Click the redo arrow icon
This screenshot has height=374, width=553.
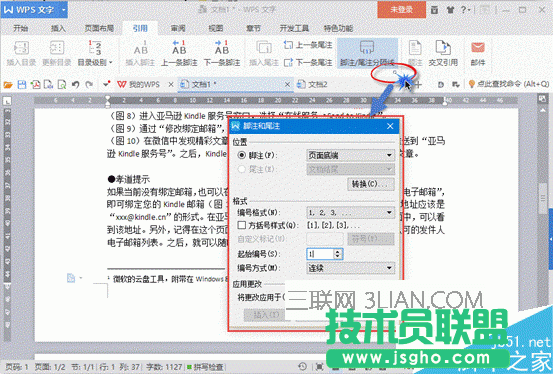coord(89,85)
